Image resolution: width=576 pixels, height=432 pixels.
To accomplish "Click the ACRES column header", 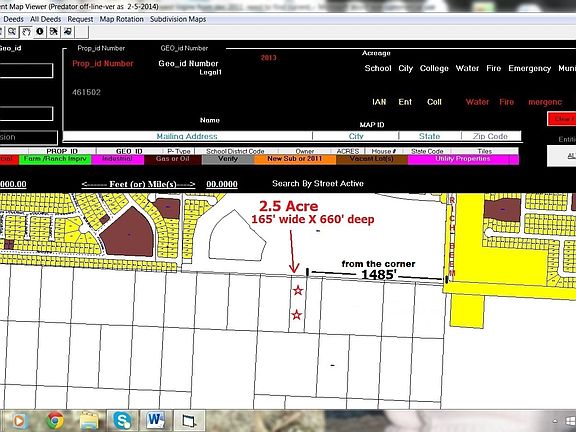I will click(348, 151).
